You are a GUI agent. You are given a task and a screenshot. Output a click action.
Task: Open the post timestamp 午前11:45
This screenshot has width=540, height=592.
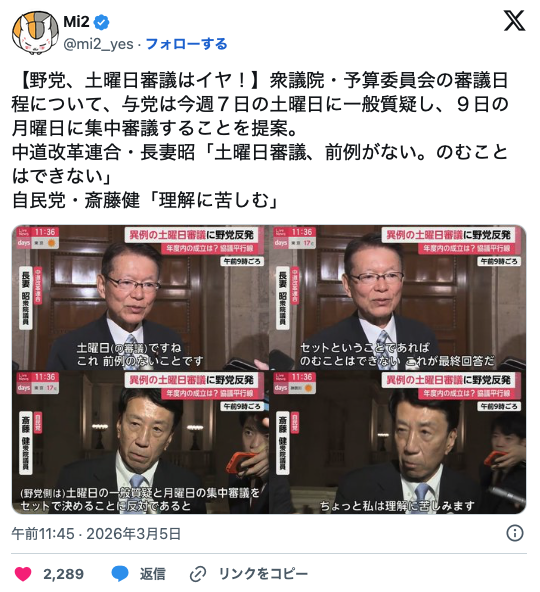pyautogui.click(x=43, y=534)
